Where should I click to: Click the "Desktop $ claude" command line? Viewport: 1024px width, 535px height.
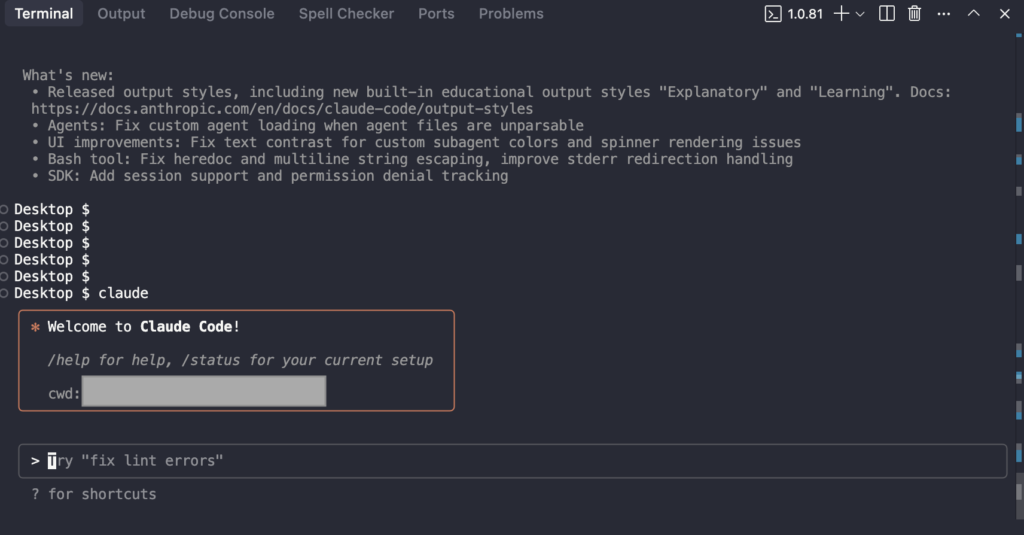(x=81, y=293)
